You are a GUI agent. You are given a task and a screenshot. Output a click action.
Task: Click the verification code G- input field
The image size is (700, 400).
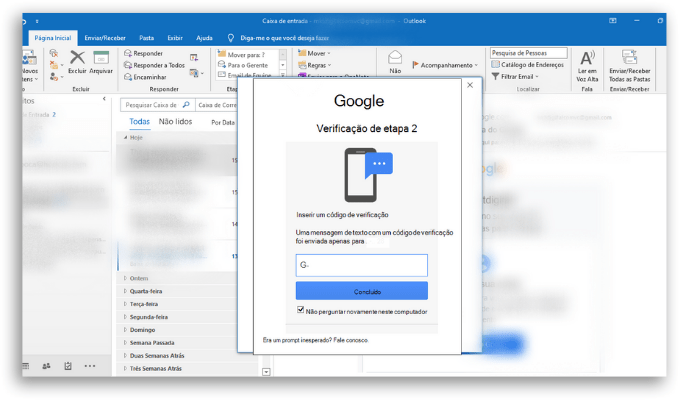point(362,265)
